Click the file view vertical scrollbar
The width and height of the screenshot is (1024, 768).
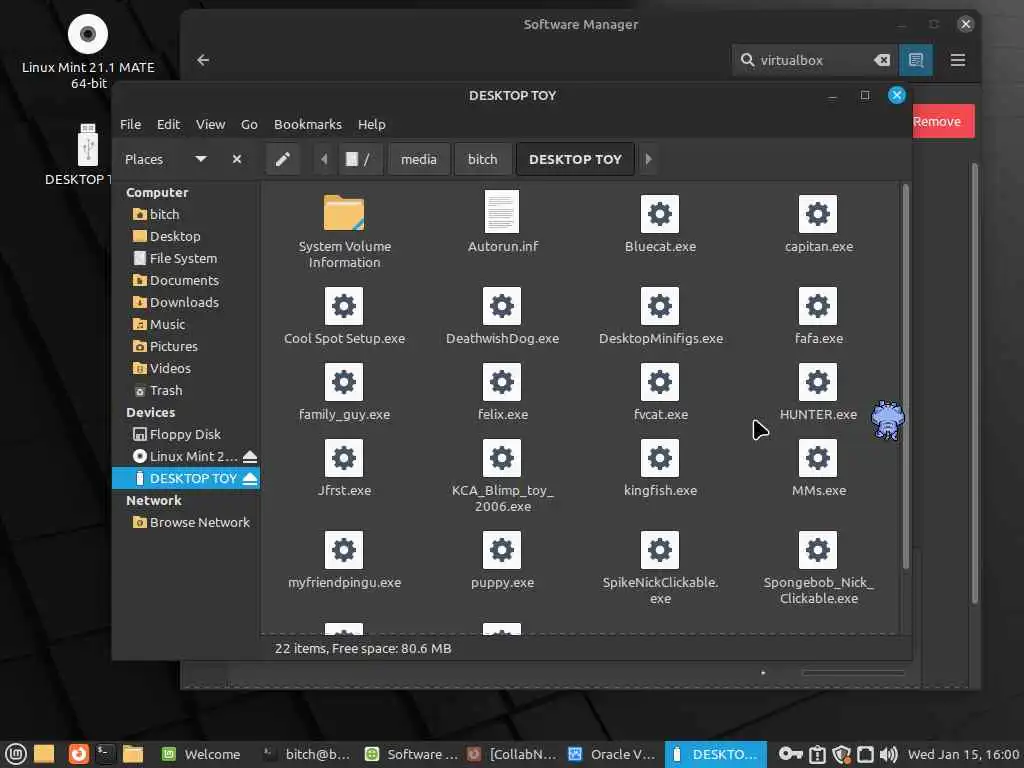pyautogui.click(x=906, y=377)
